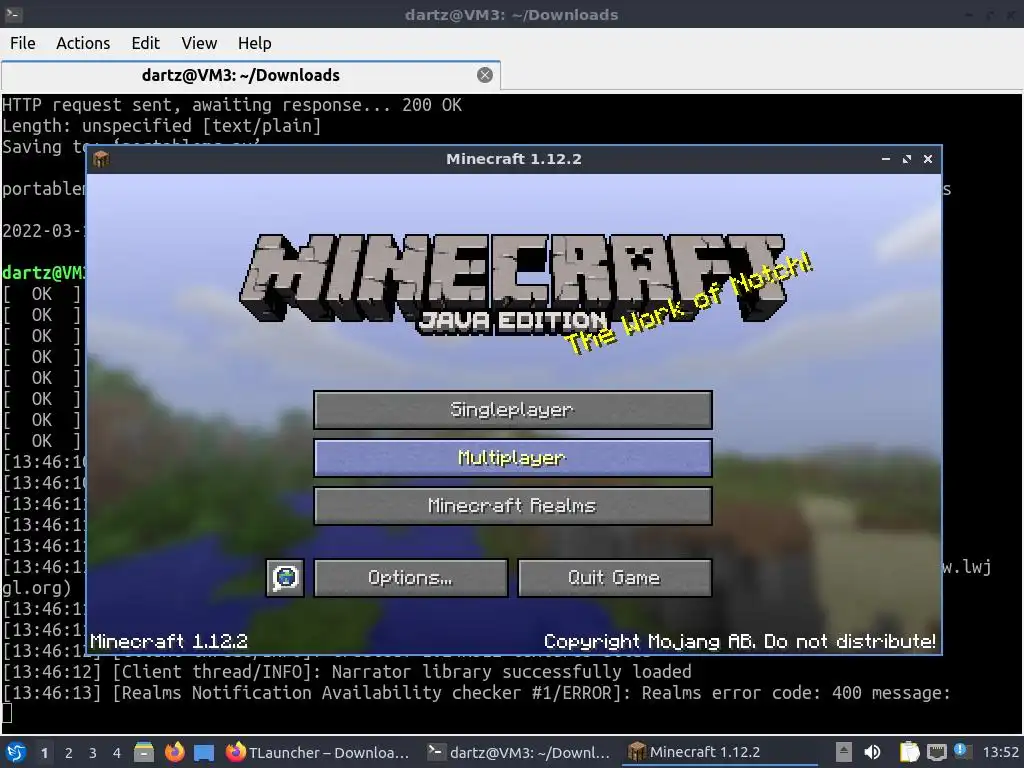Click the 'Length: unspecified [text/plain]' terminal line
1024x768 pixels.
point(161,125)
